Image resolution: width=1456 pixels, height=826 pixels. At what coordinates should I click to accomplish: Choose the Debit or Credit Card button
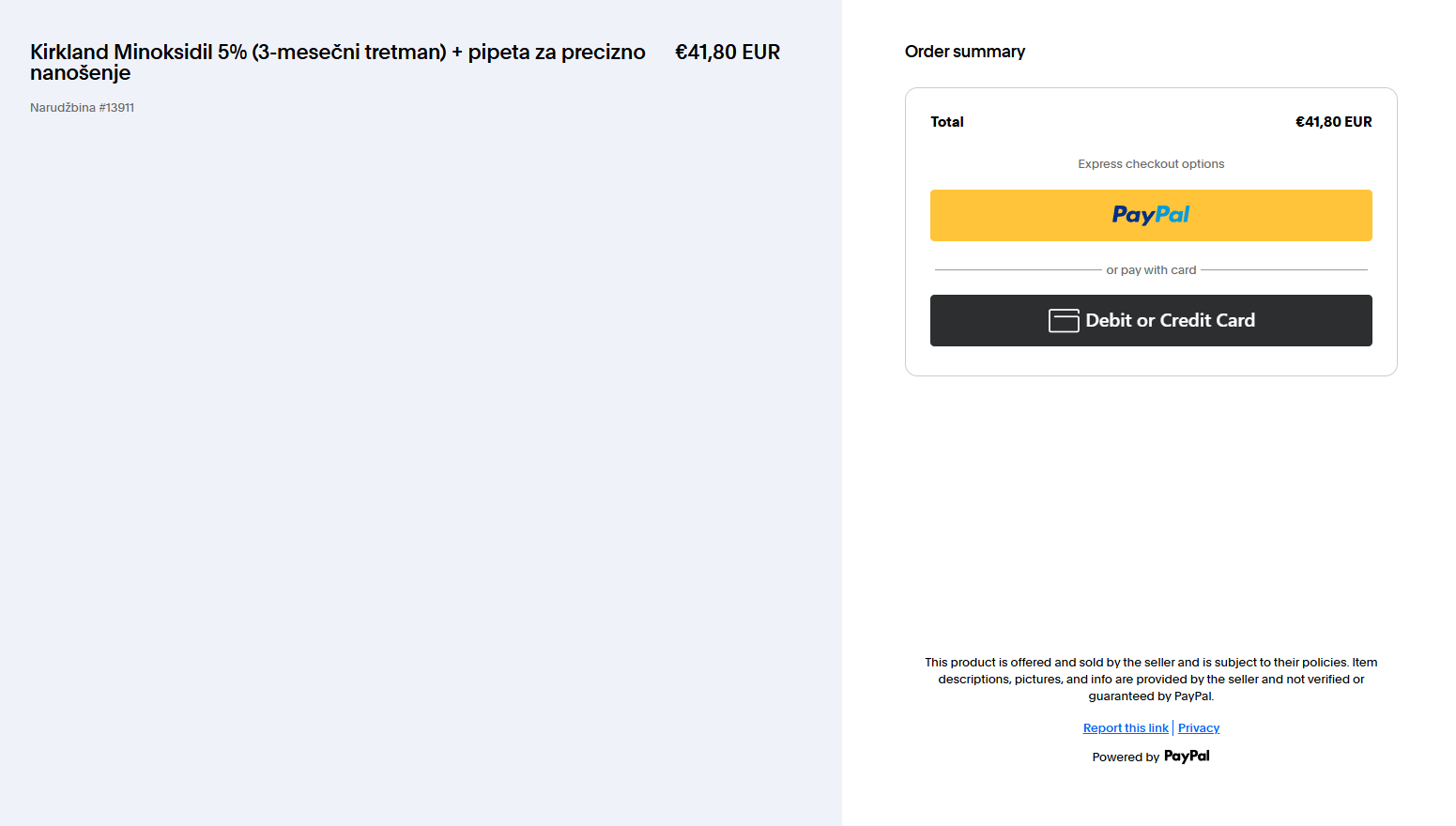click(1151, 320)
